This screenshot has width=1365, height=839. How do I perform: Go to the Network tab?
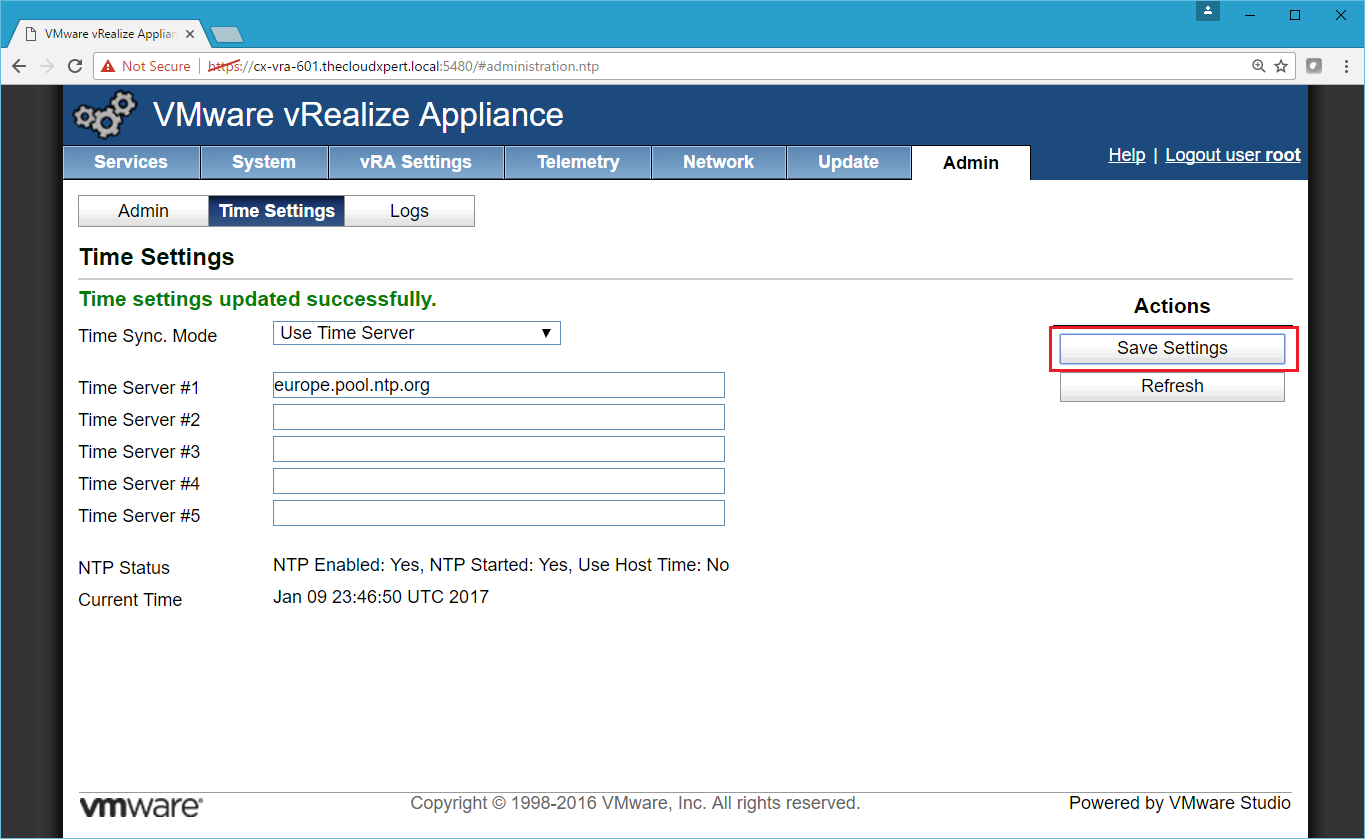click(x=718, y=162)
